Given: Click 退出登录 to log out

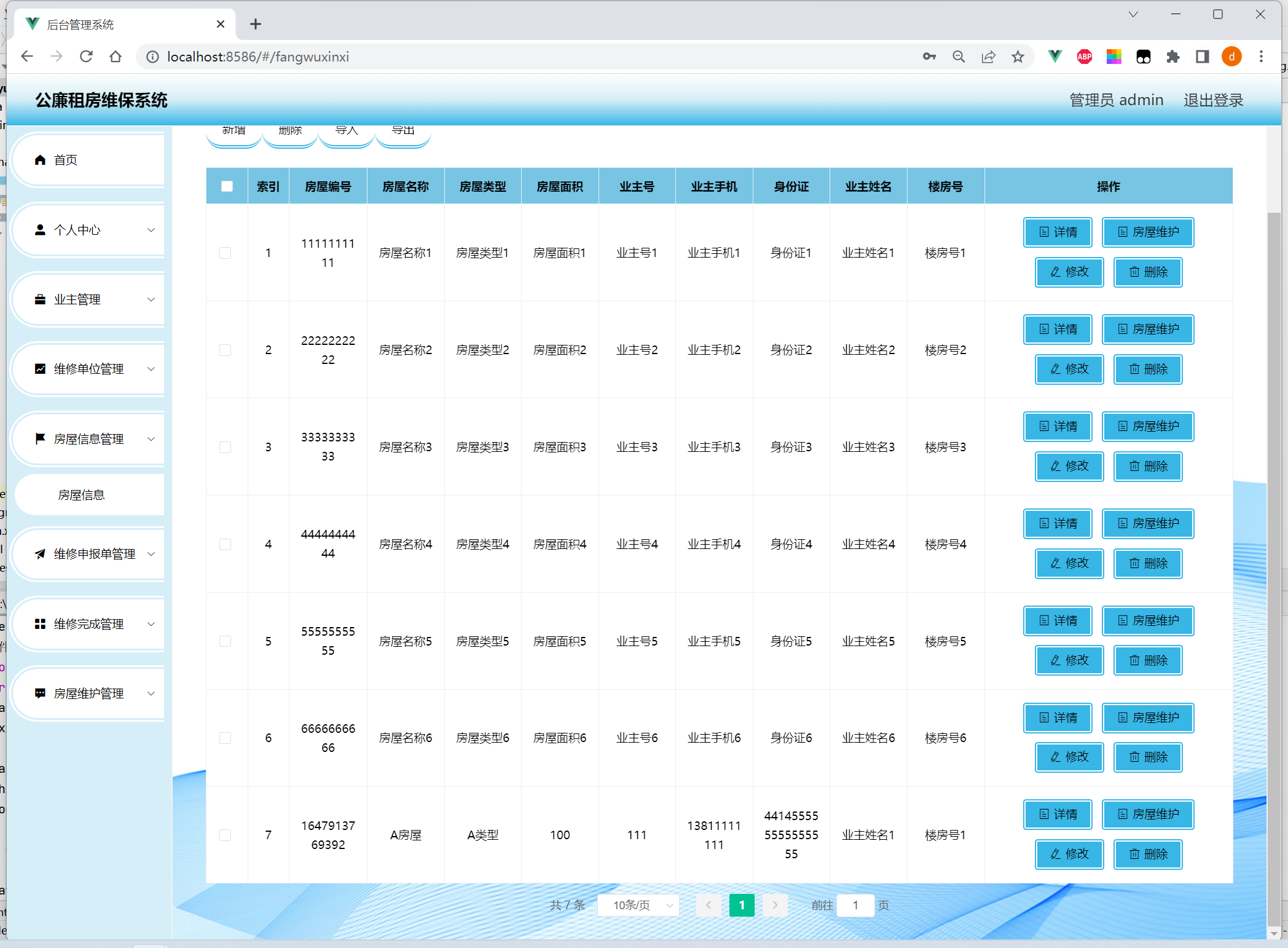Looking at the screenshot, I should pyautogui.click(x=1213, y=100).
